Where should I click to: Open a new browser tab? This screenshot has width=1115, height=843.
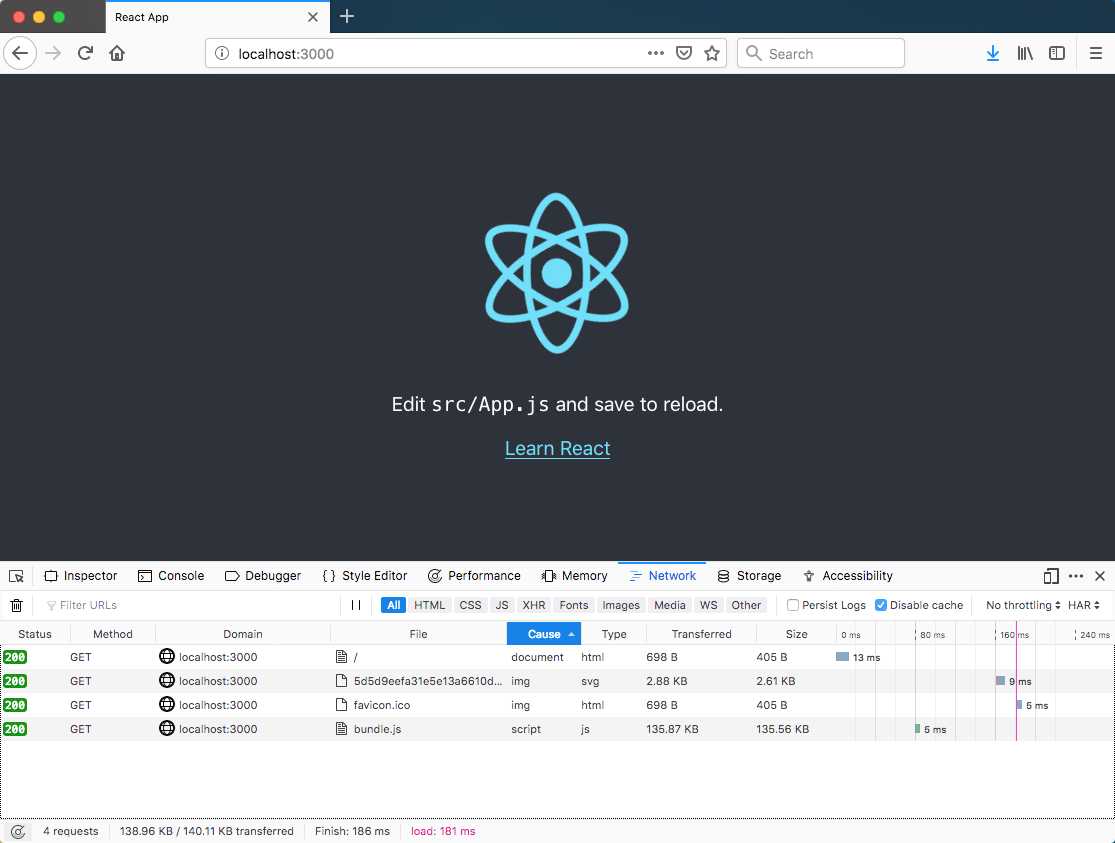coord(347,16)
